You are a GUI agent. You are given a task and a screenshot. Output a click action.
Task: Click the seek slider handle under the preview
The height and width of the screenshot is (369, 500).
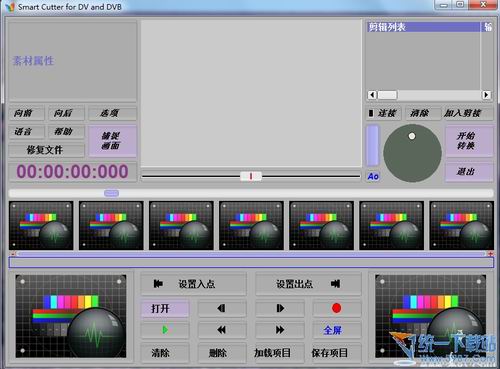click(251, 176)
